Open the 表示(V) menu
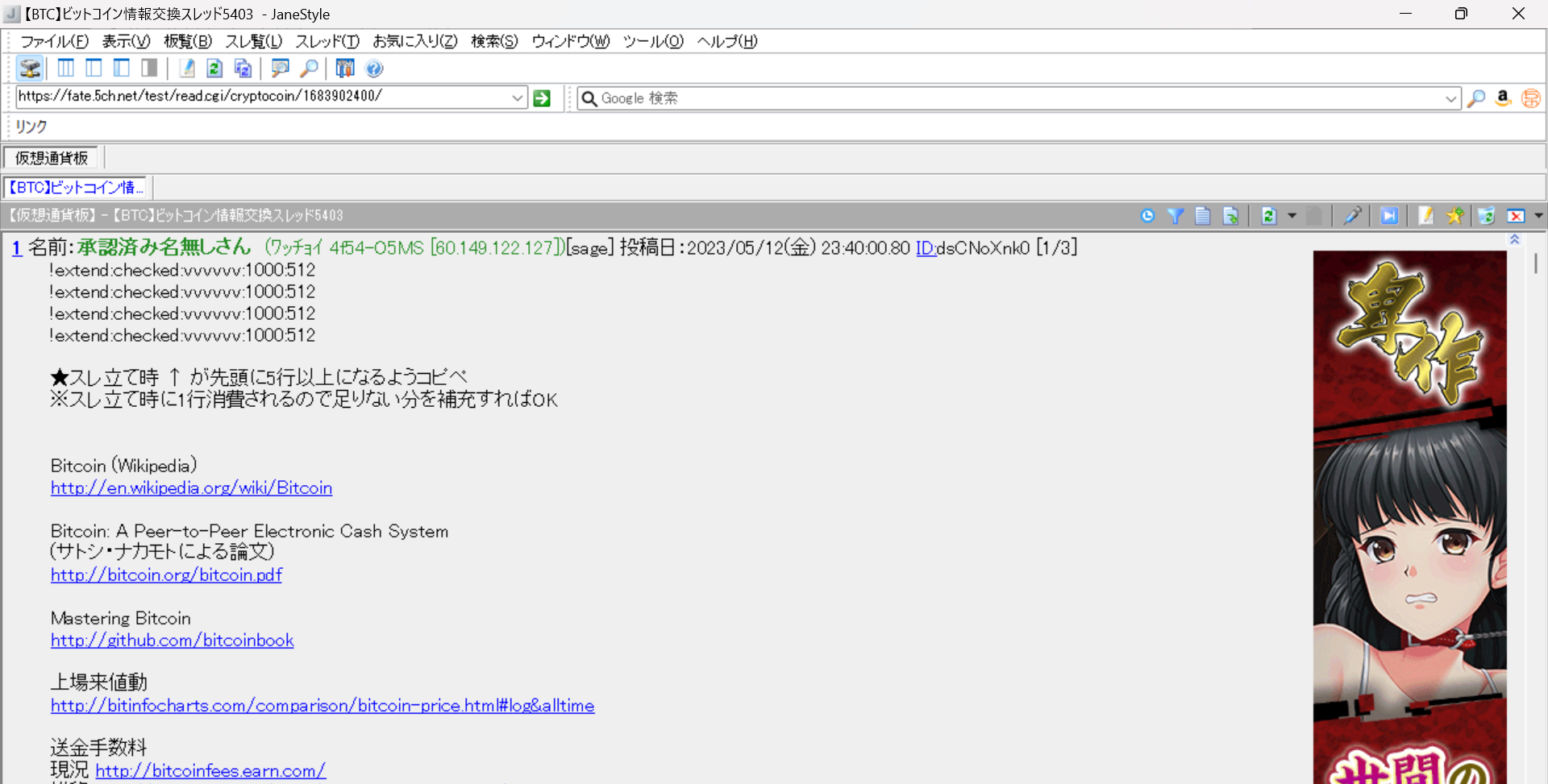Screen dimensions: 1548x784 126,41
